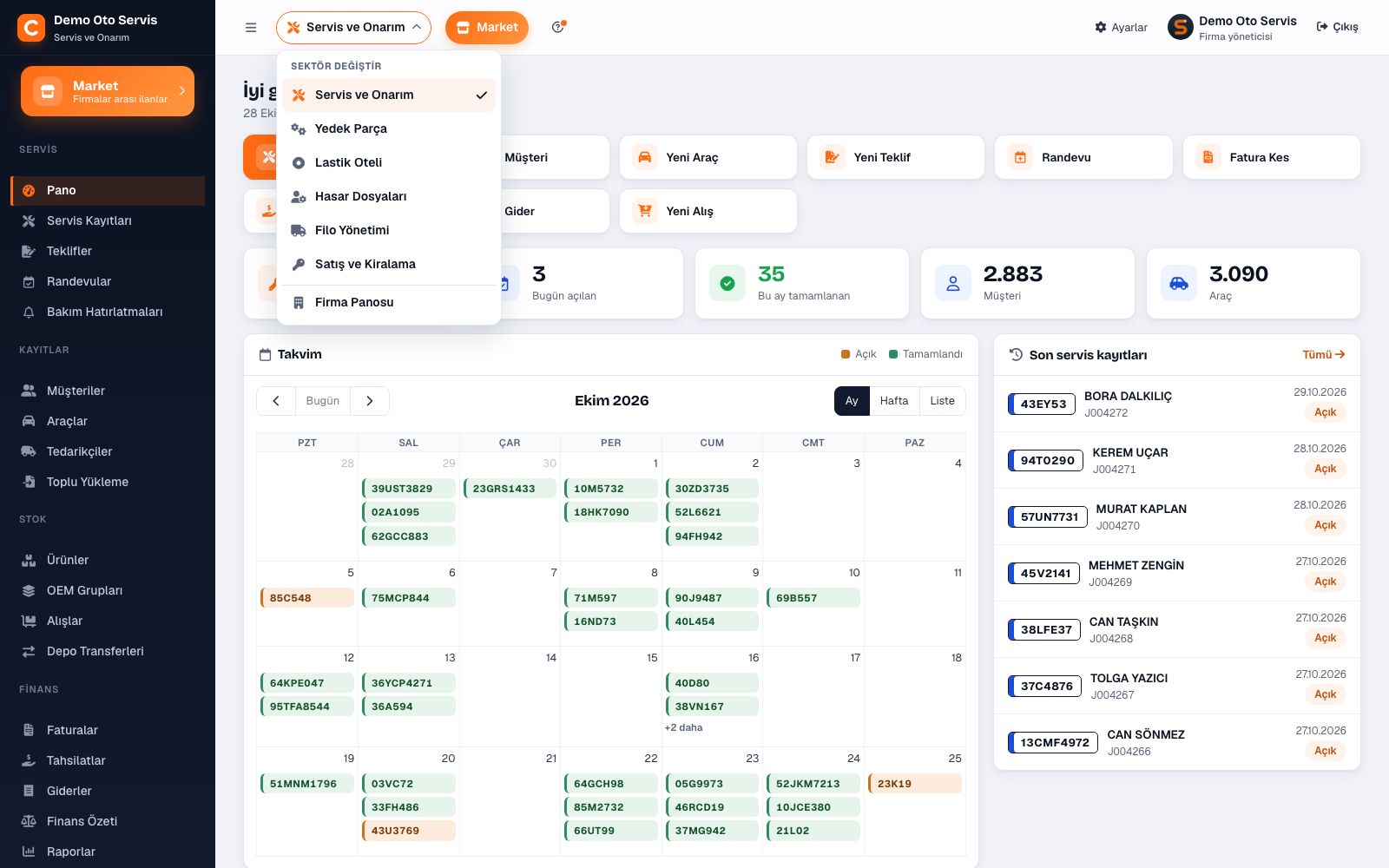Click the Yeni Teklif quick action

(896, 157)
